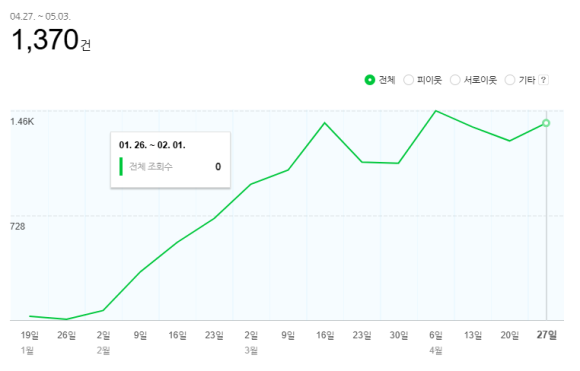Click the 6일 x-axis date label

point(436,335)
